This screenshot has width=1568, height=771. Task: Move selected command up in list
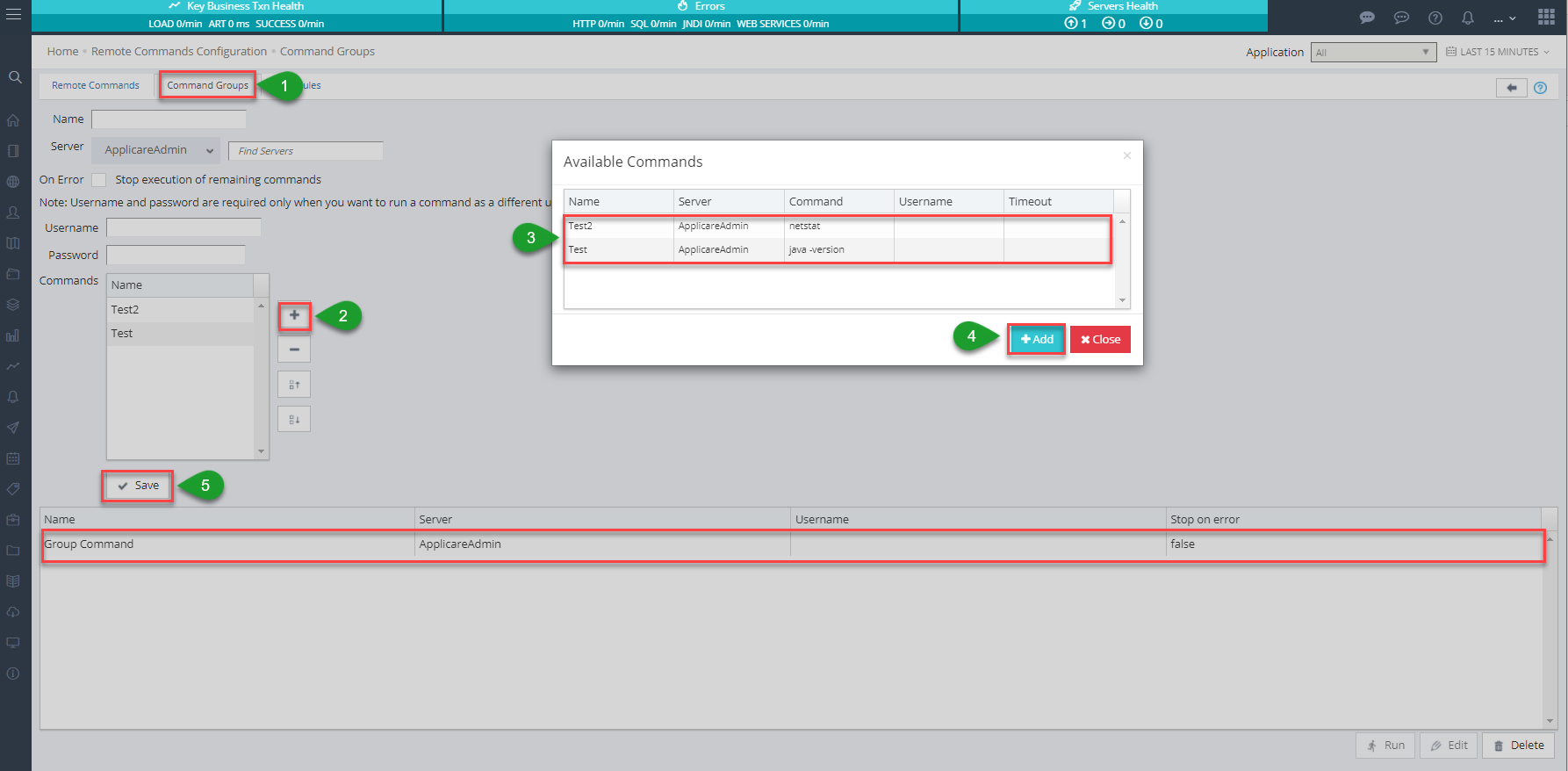tap(294, 385)
